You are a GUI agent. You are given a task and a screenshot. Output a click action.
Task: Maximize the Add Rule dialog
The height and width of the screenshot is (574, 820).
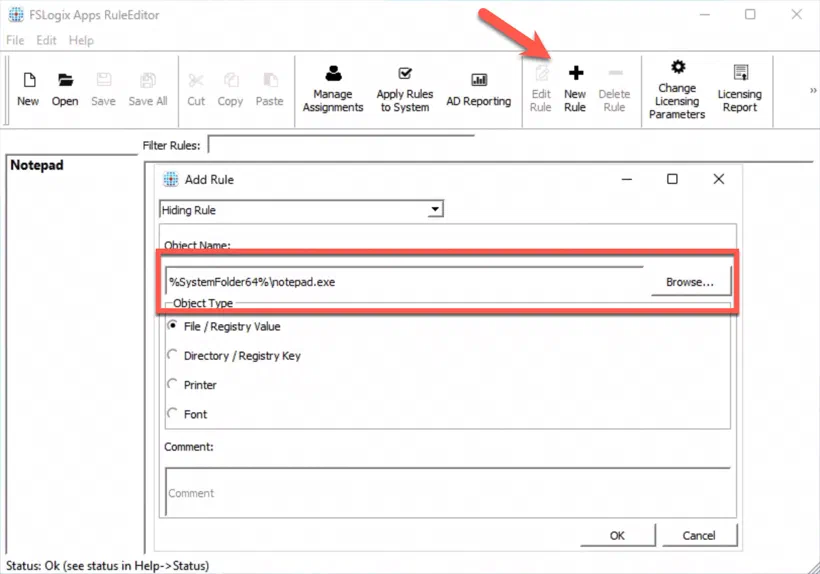click(x=673, y=179)
